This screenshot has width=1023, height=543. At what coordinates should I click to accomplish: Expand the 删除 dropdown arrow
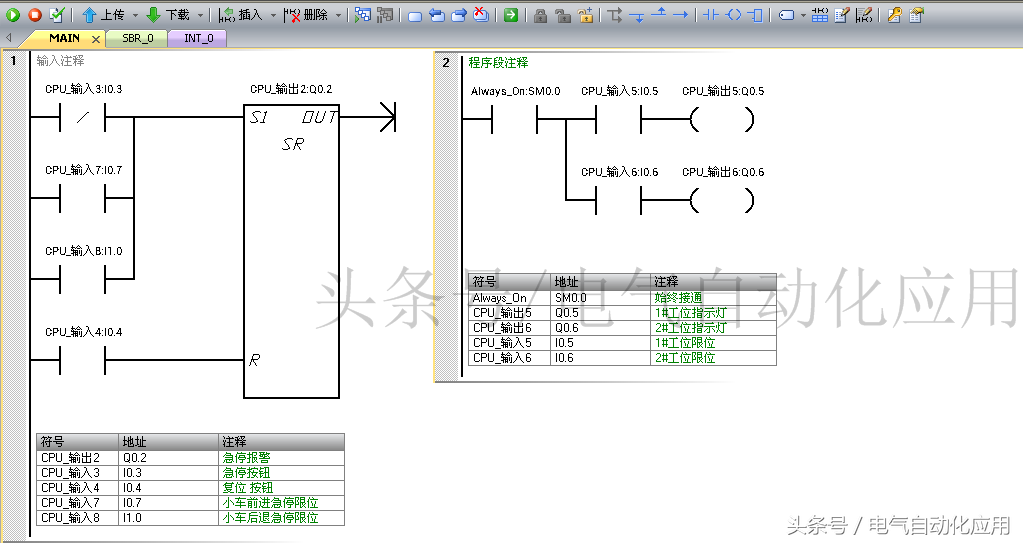(x=338, y=15)
